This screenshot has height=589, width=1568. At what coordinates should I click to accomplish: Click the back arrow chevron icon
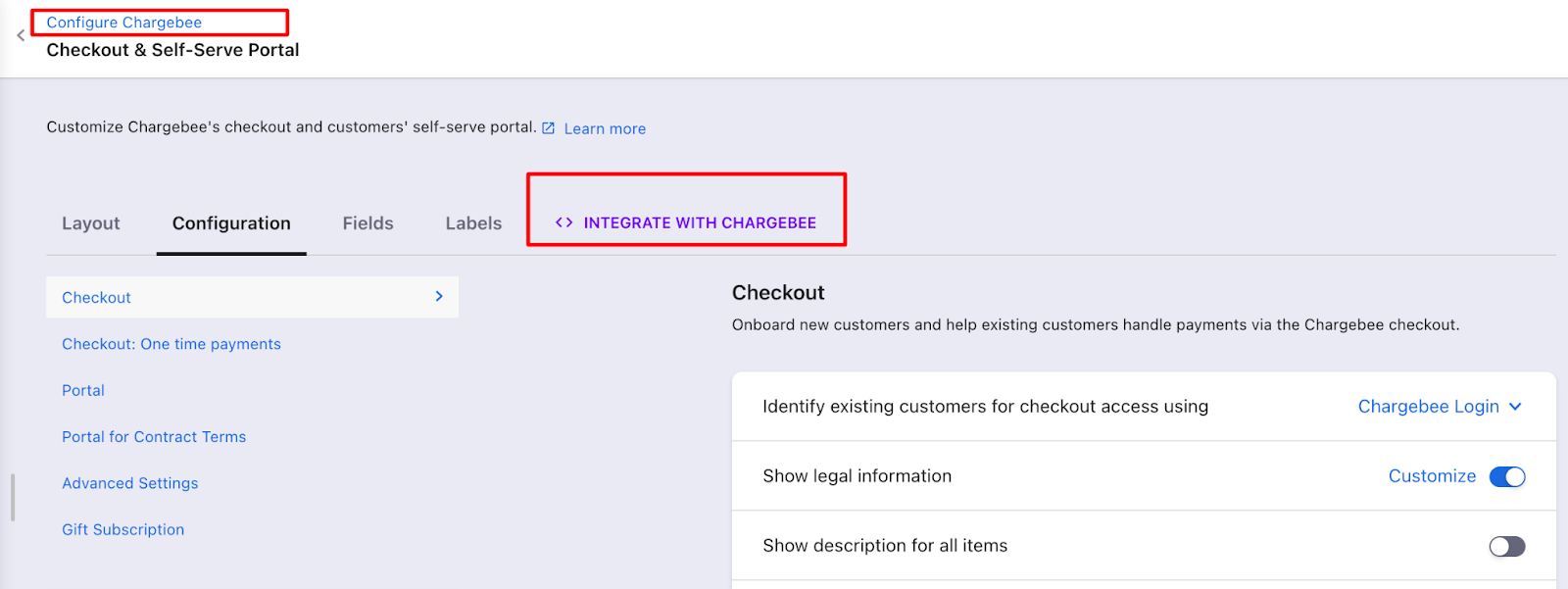click(21, 35)
